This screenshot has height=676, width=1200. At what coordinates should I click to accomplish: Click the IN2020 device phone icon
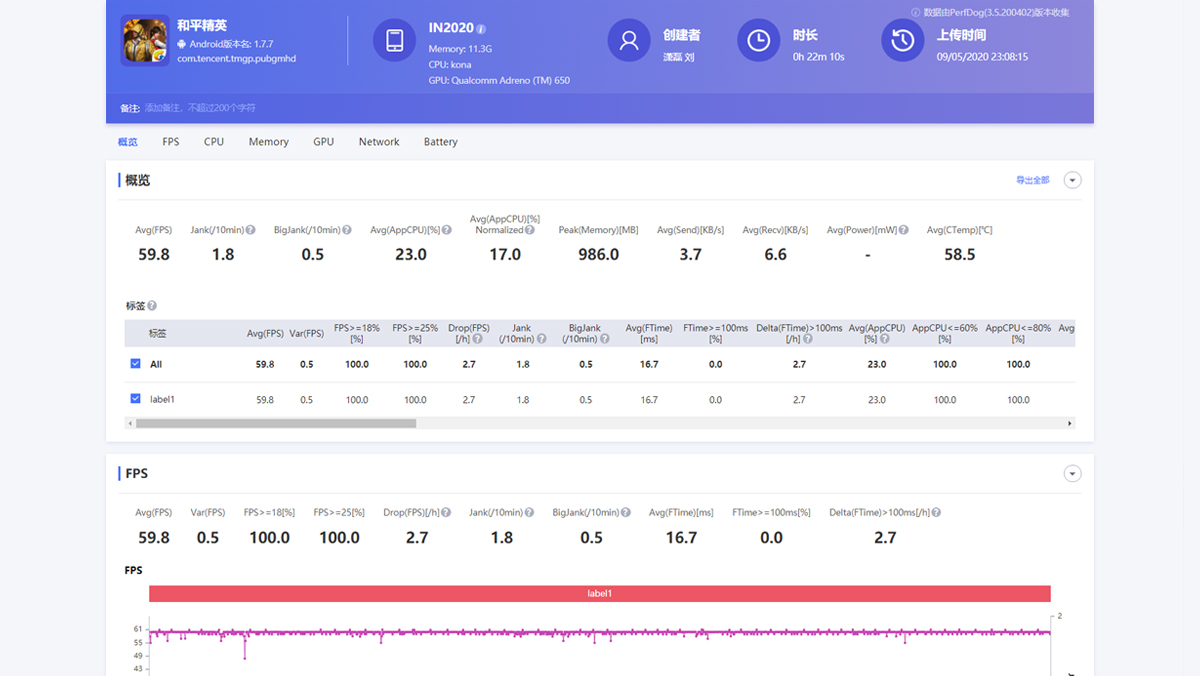pos(394,40)
